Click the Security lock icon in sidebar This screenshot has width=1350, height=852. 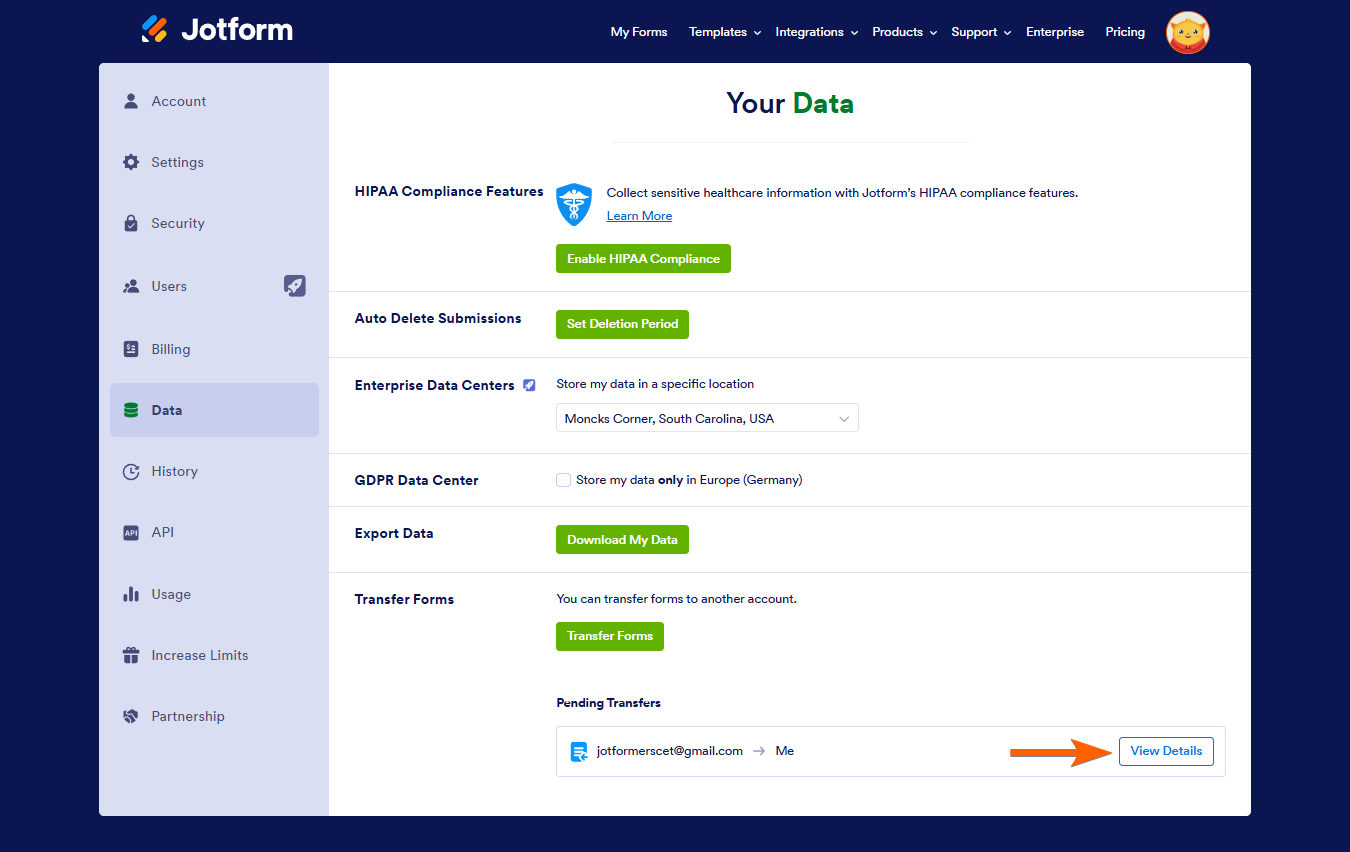click(131, 223)
